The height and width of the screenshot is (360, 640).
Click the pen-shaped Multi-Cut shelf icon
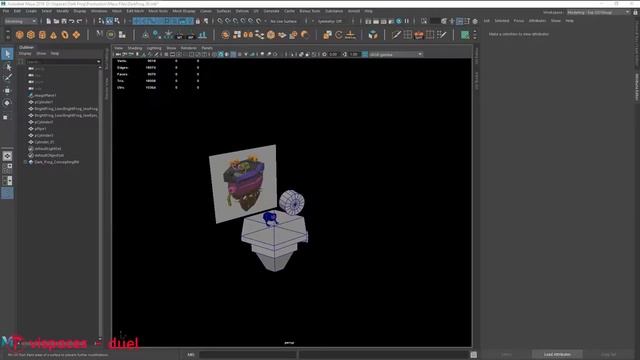click(396, 35)
